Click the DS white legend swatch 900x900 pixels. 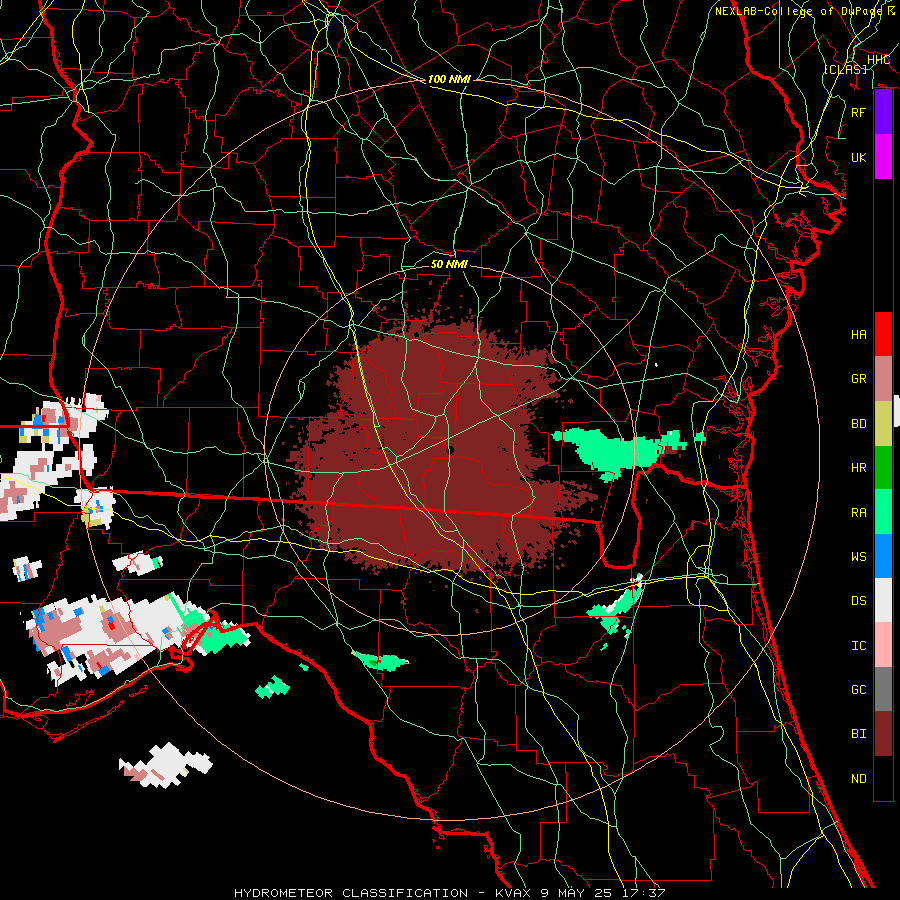pos(883,600)
